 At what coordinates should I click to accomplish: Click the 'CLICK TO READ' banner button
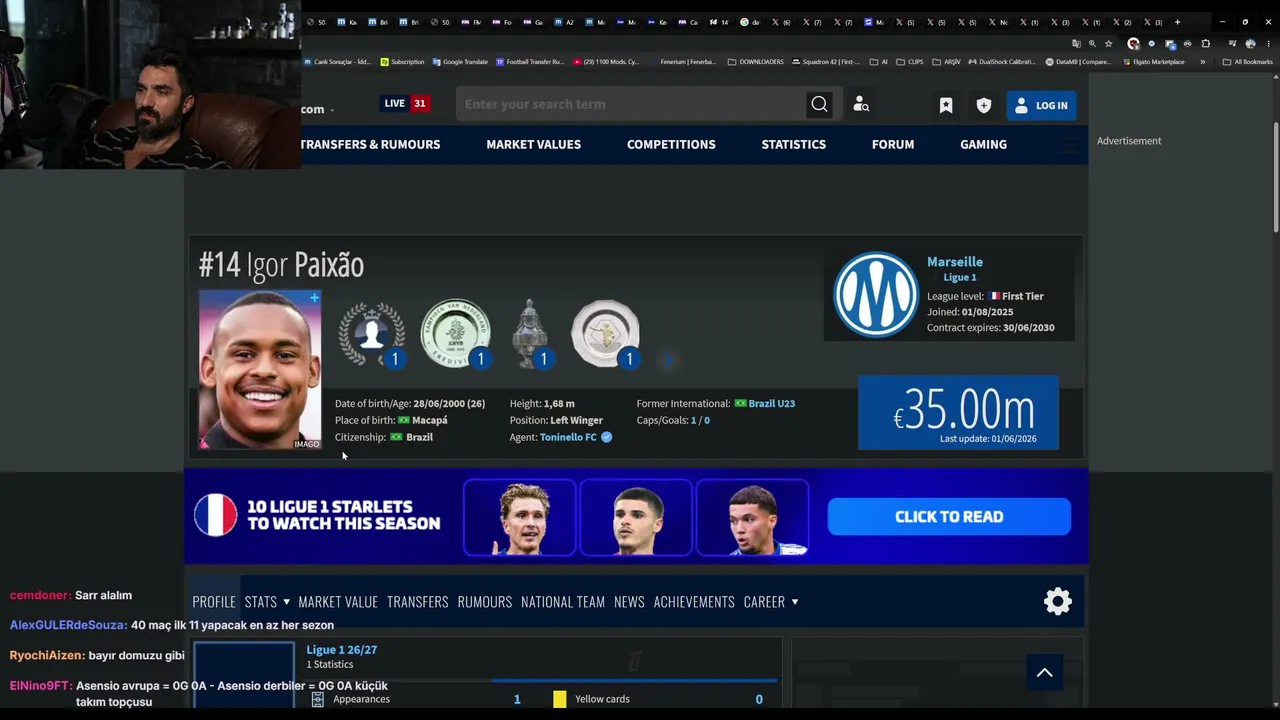(x=949, y=517)
